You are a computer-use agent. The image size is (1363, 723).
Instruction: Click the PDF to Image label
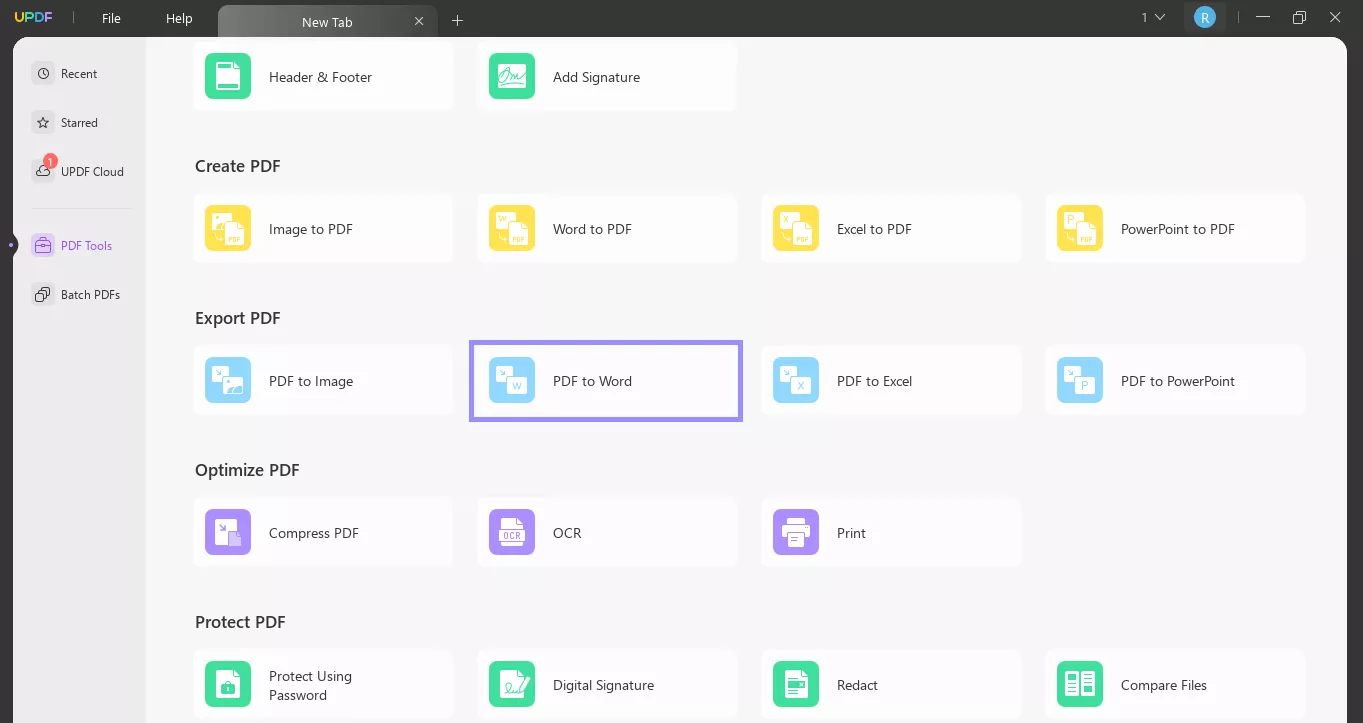(311, 381)
